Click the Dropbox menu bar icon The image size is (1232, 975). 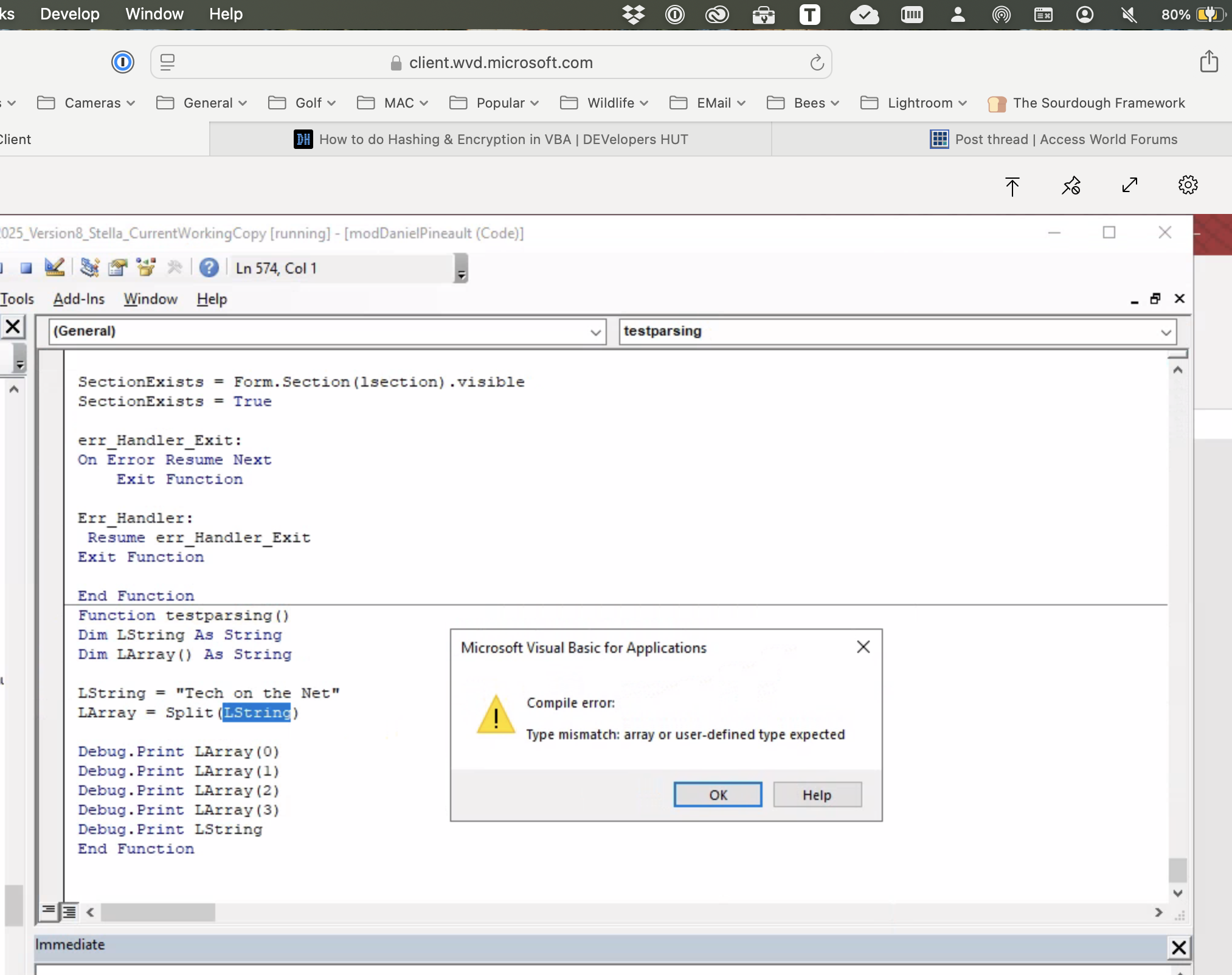tap(633, 14)
